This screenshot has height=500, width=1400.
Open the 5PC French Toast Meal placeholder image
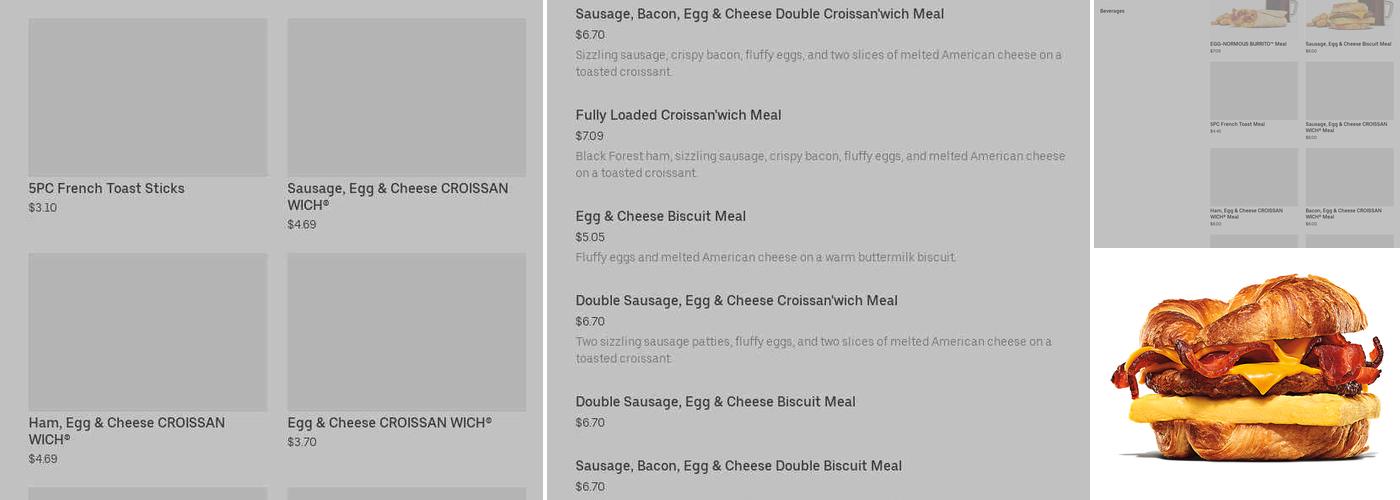pos(1253,91)
